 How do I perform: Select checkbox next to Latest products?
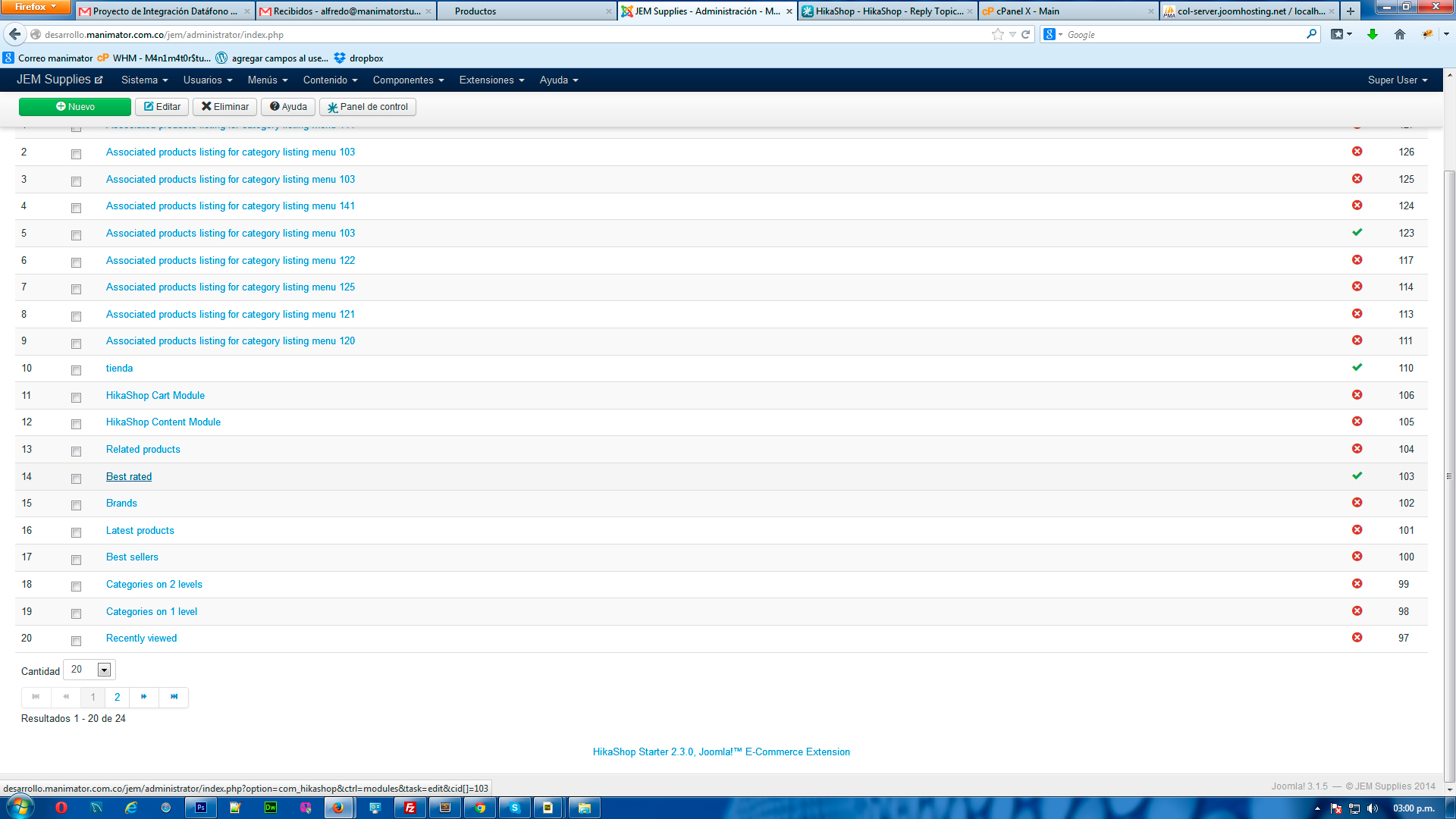76,532
